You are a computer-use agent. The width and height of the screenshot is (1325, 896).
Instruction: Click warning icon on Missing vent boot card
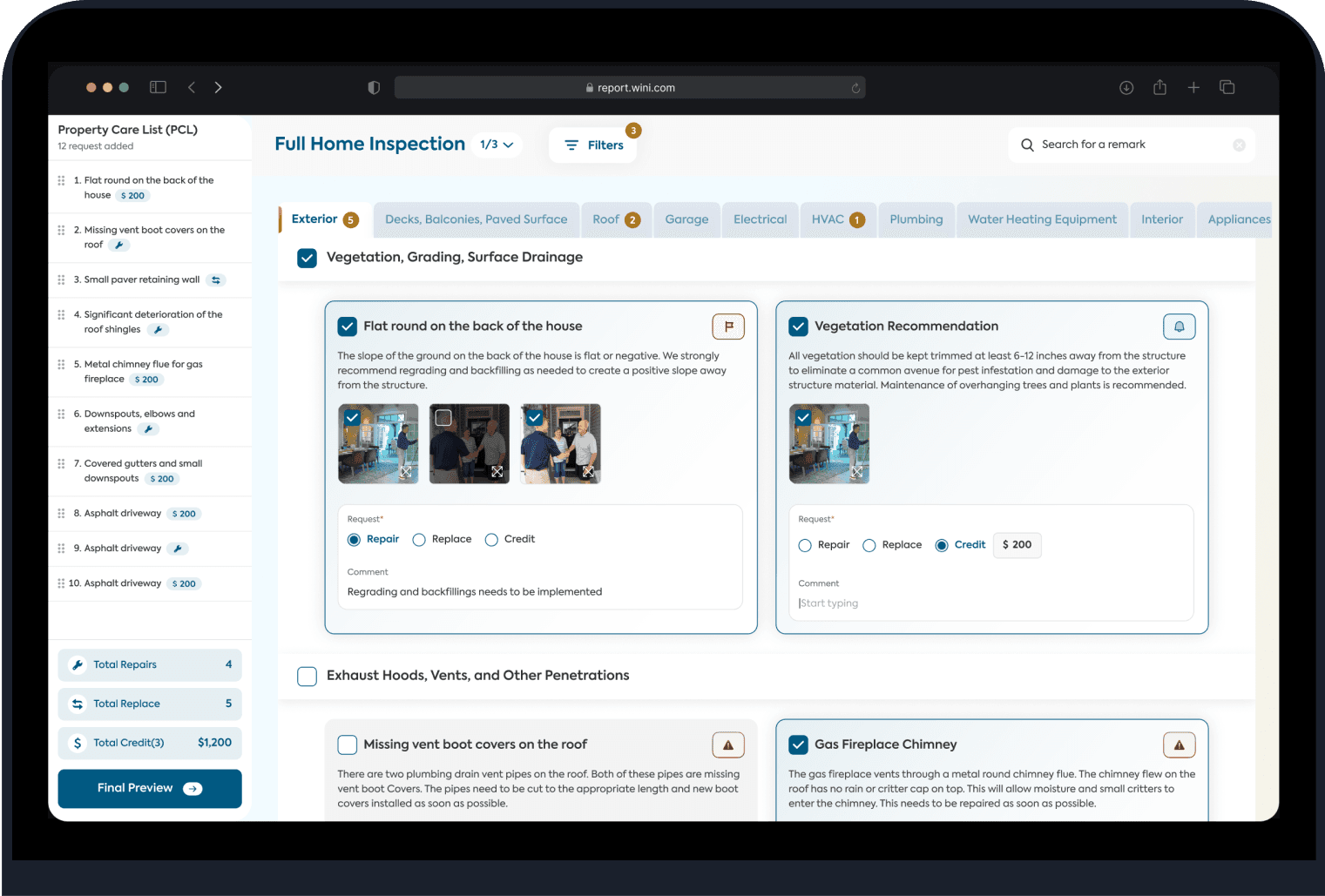(x=728, y=744)
